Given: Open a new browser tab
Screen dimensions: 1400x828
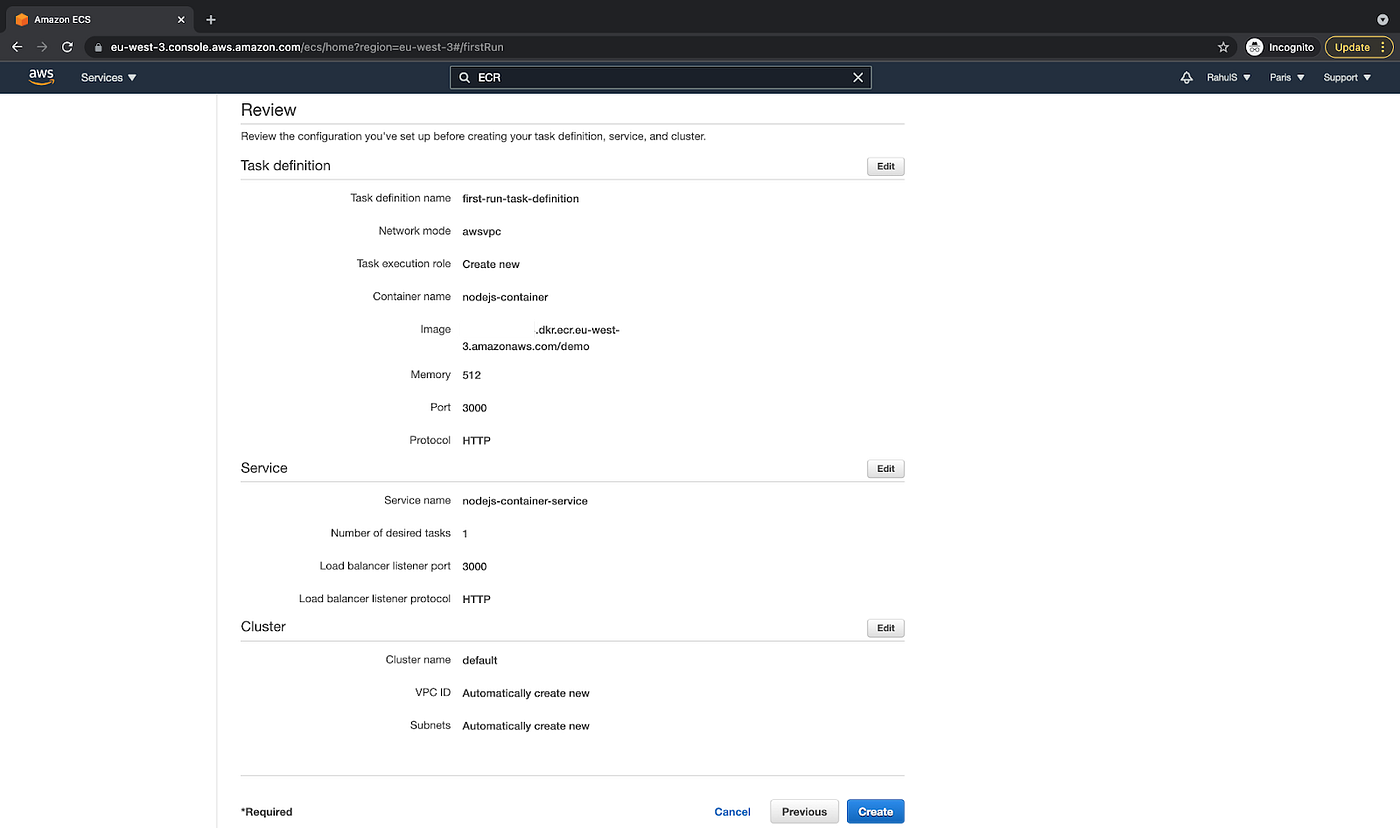Looking at the screenshot, I should (x=211, y=19).
